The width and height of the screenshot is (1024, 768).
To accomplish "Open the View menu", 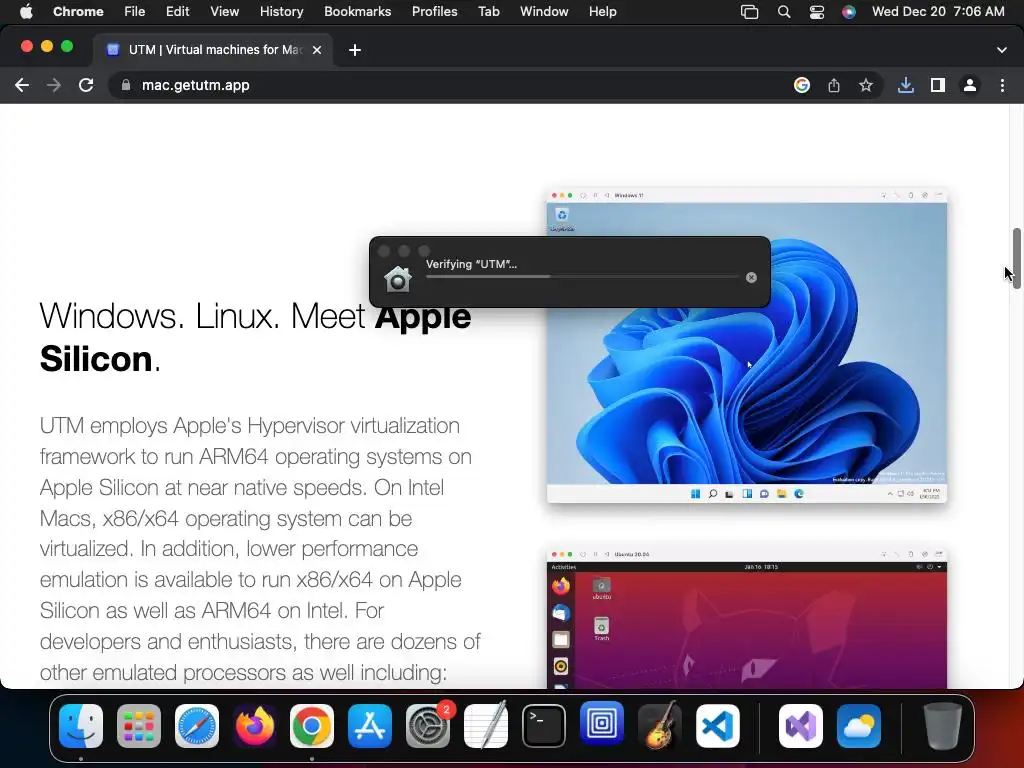I will point(224,12).
